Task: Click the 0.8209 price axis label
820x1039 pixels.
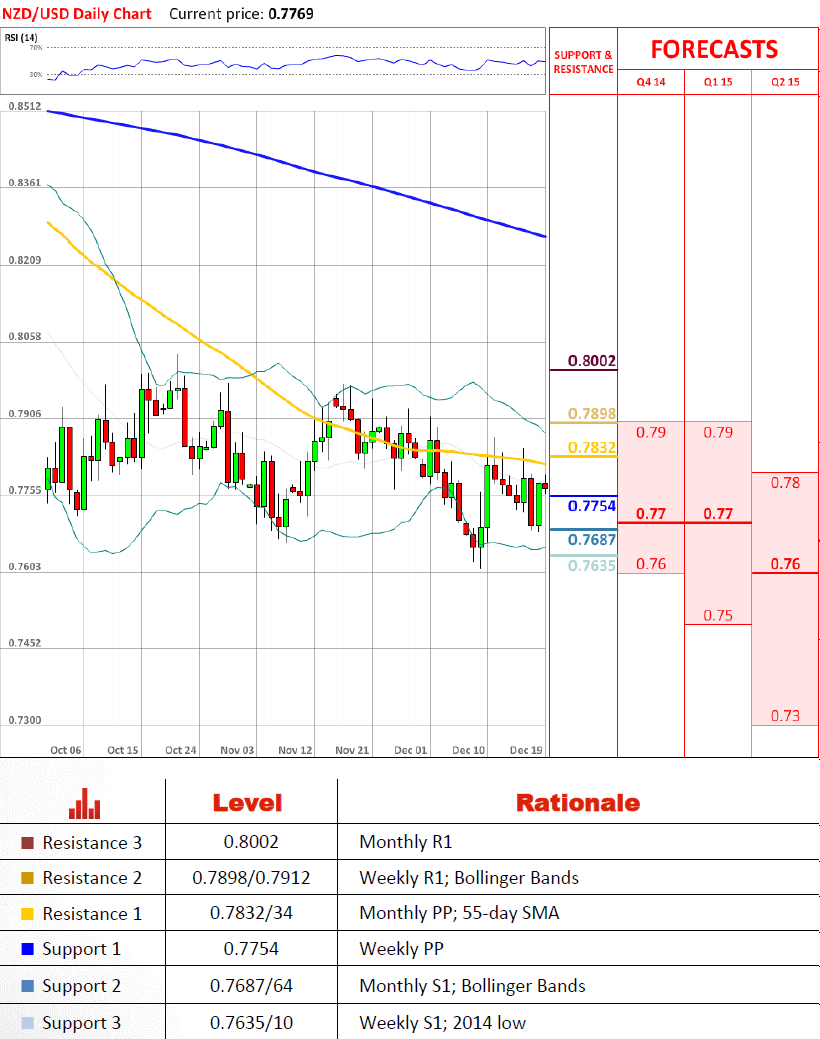Action: [x=25, y=260]
